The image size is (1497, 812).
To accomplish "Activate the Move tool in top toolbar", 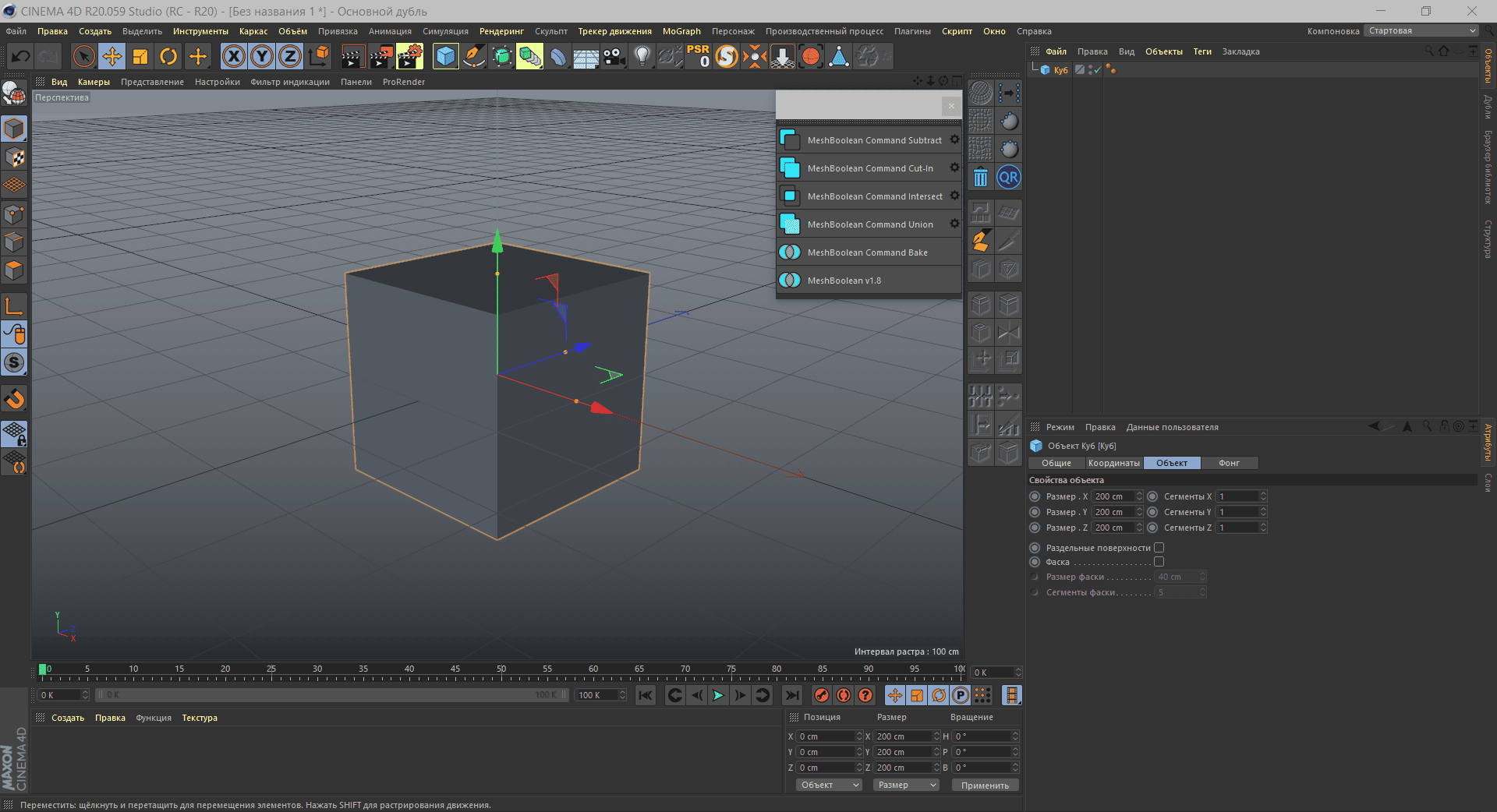I will coord(111,56).
